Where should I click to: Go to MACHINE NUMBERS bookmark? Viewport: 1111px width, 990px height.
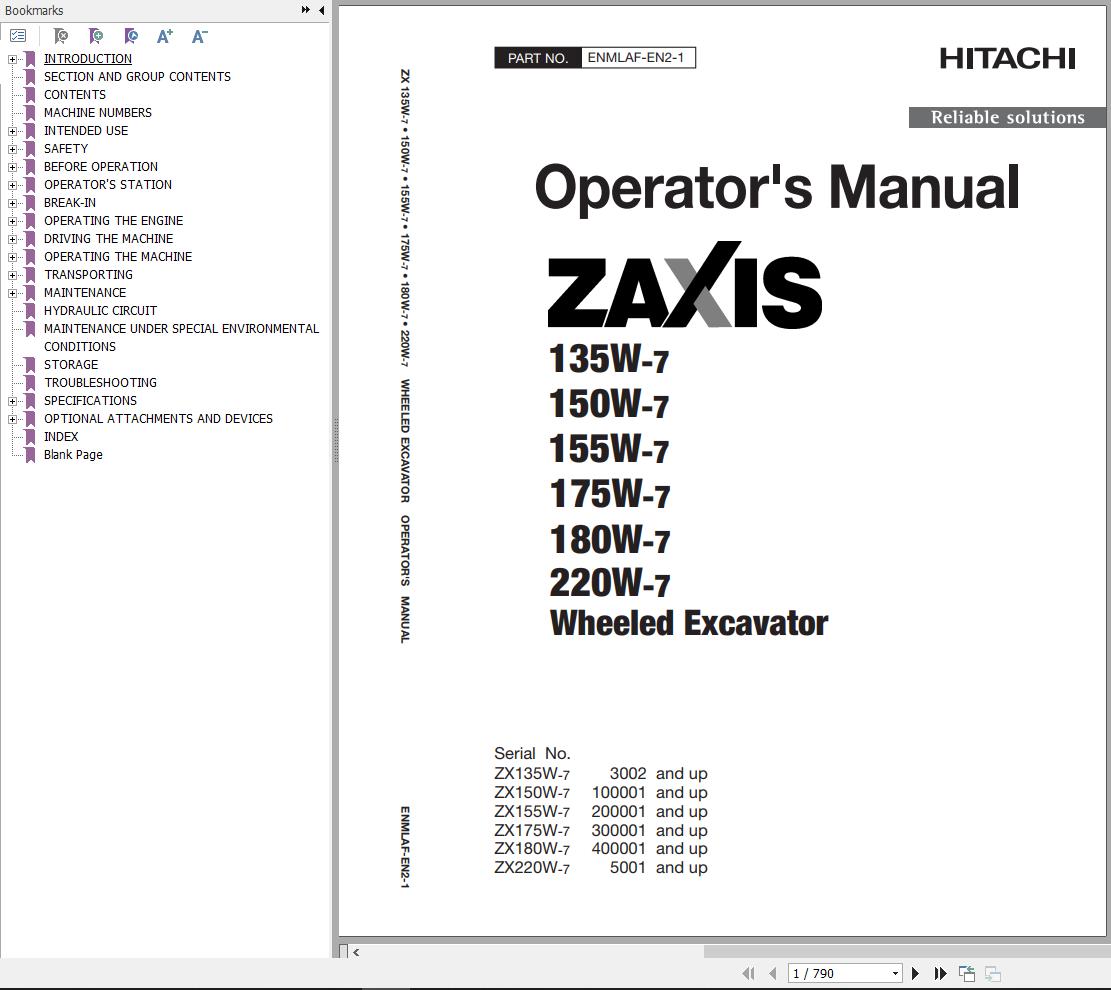tap(98, 113)
